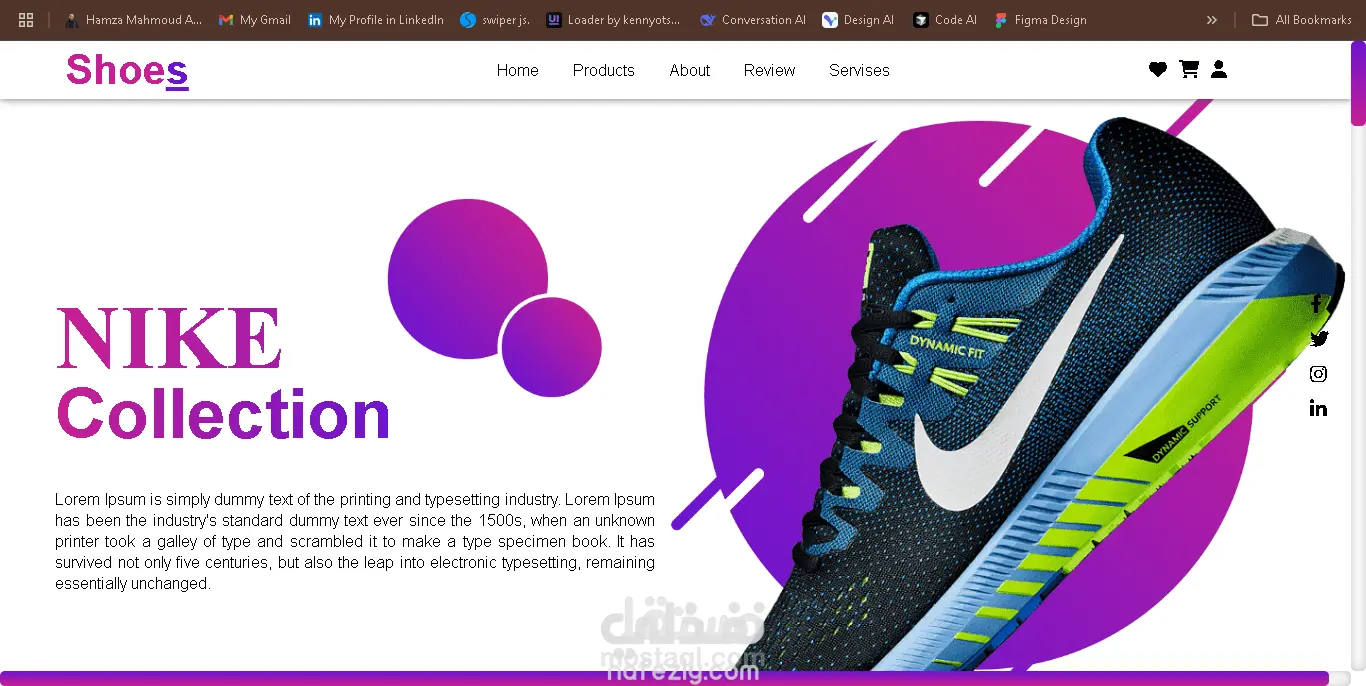The image size is (1366, 686).
Task: Open Loader by kennyots bookmark
Action: click(614, 20)
